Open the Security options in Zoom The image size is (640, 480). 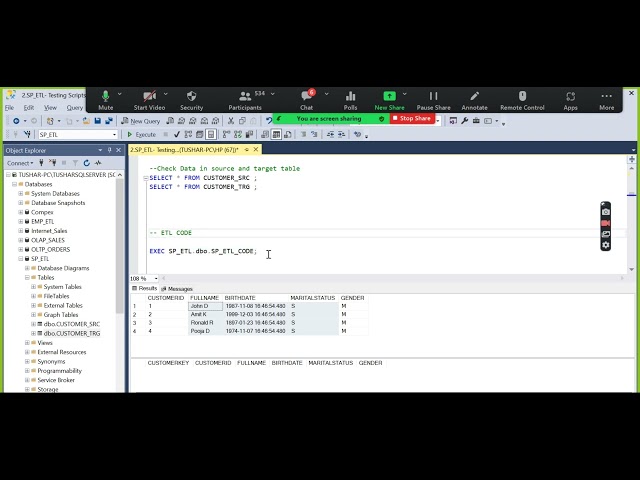pos(191,97)
